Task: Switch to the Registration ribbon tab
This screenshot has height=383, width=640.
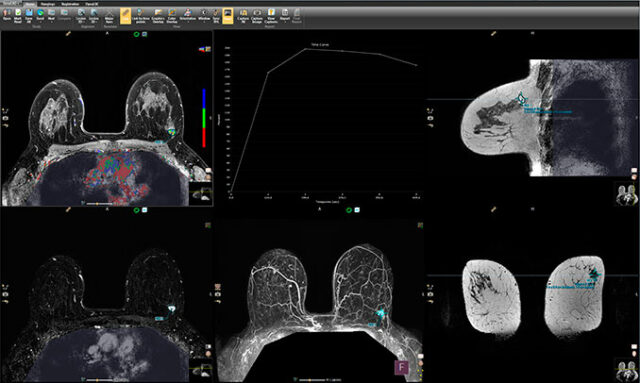Action: point(70,4)
